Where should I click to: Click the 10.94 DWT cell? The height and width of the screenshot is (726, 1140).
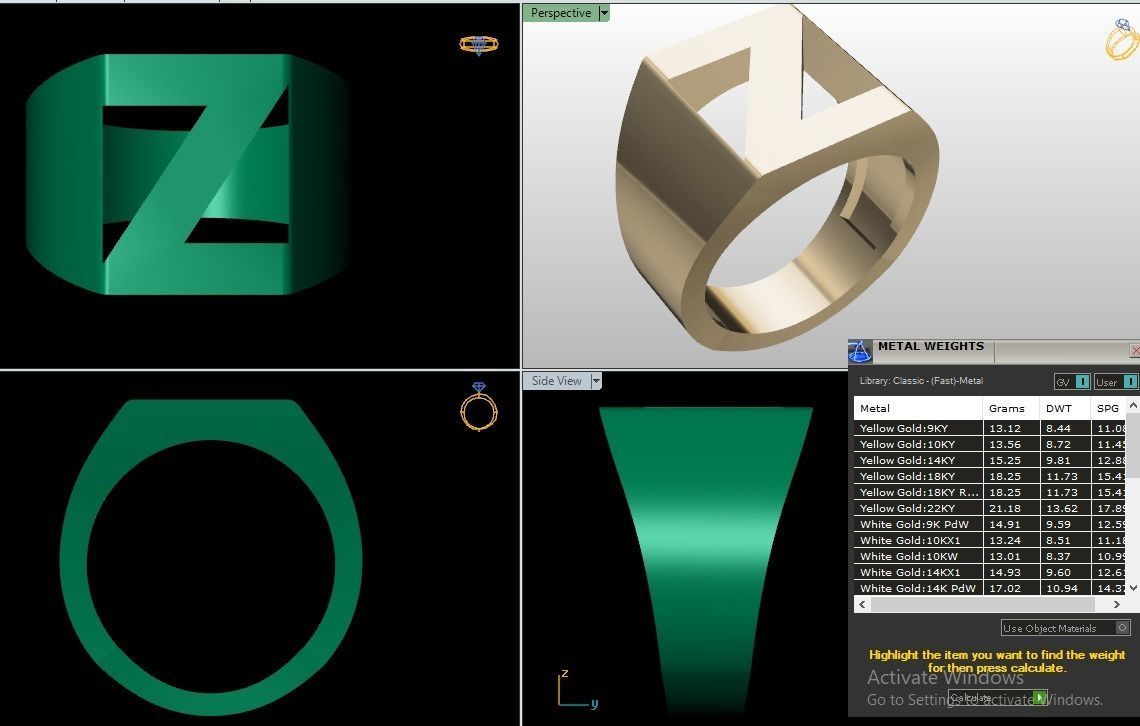(x=1065, y=588)
